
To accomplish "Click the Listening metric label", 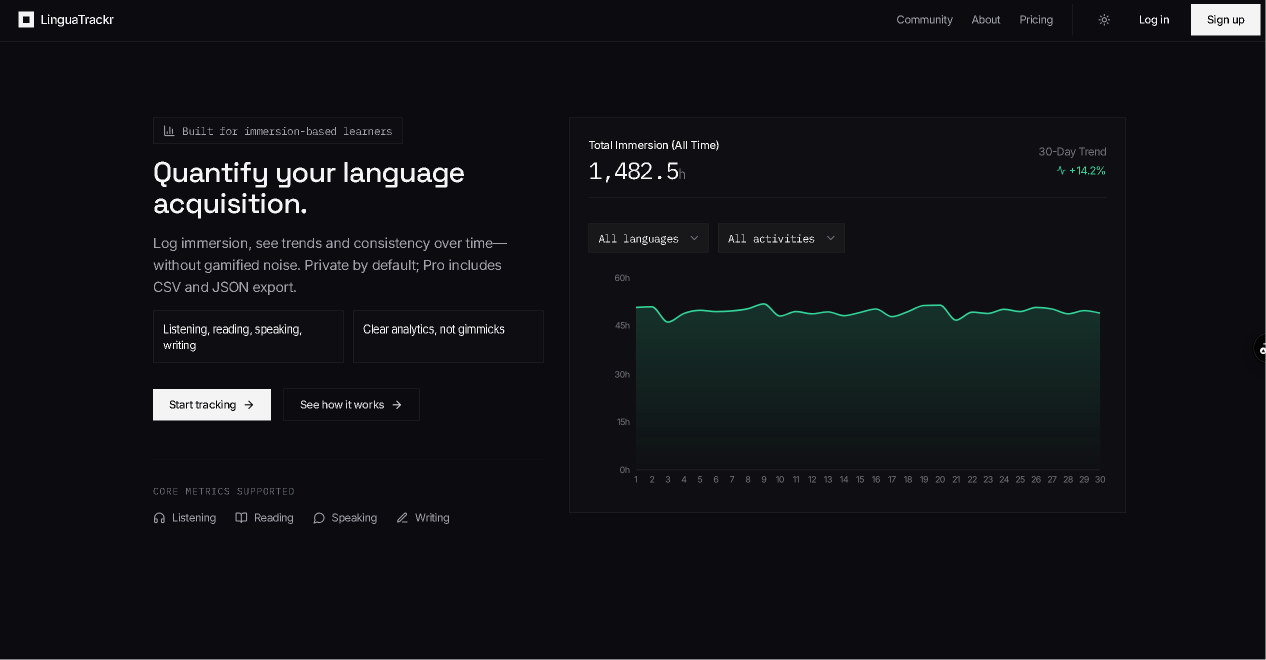I will [194, 518].
